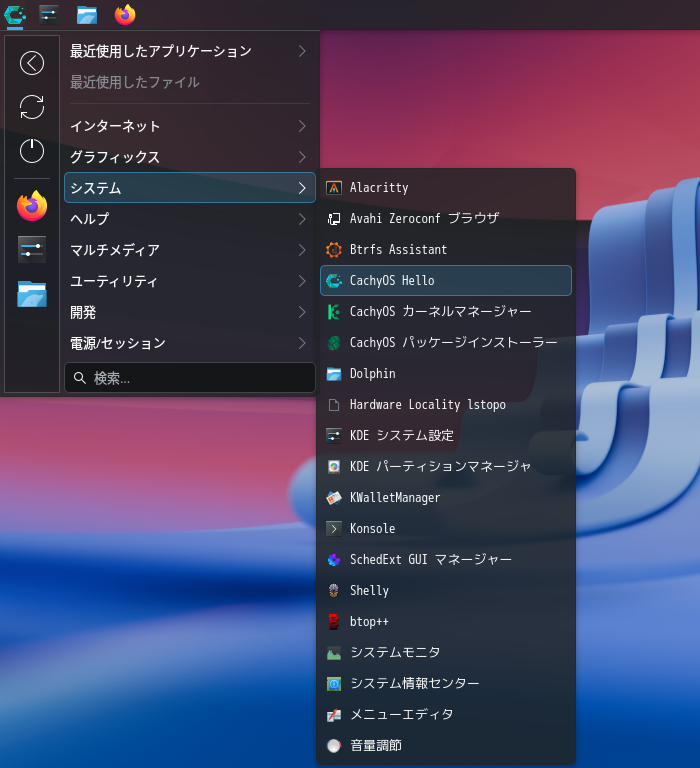Image resolution: width=700 pixels, height=768 pixels.
Task: Click the SchedExt GUI マネージャー icon
Action: pos(334,560)
